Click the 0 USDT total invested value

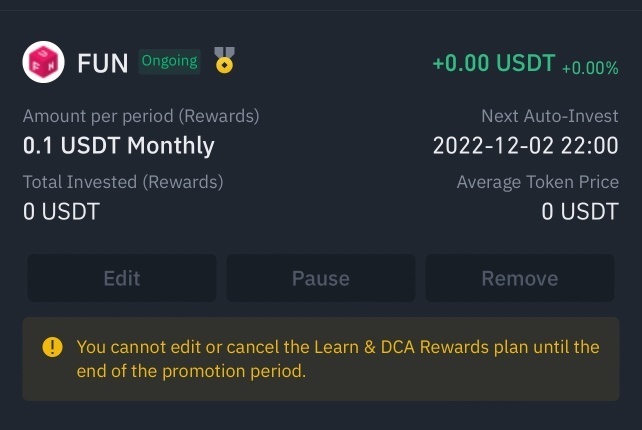(61, 211)
